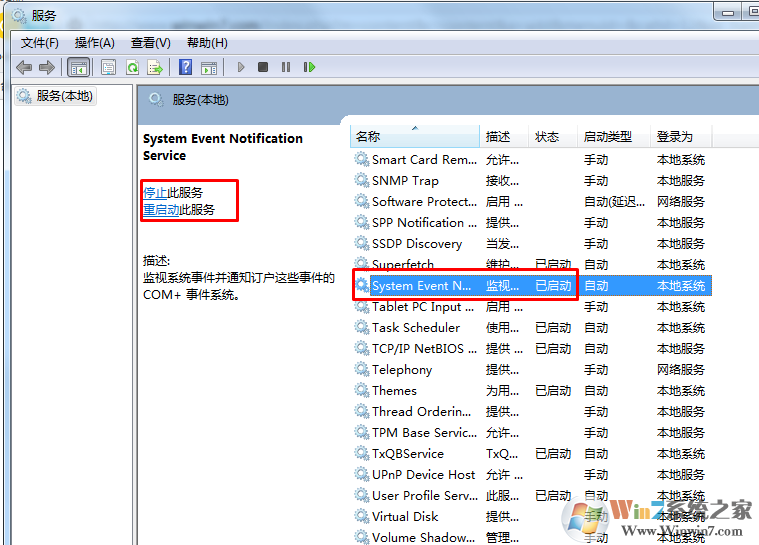
Task: Sort by the 登录为 column header
Action: [681, 136]
